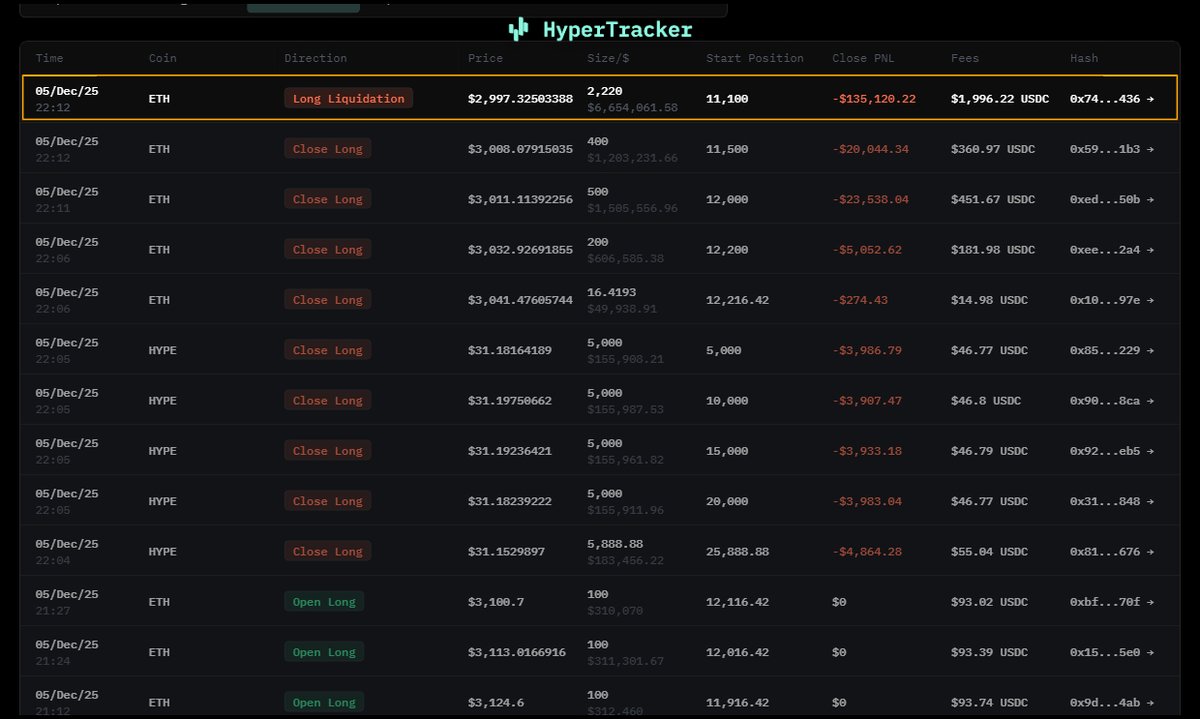The image size is (1200, 719).
Task: Click the Long Liquidation badge
Action: click(x=348, y=99)
